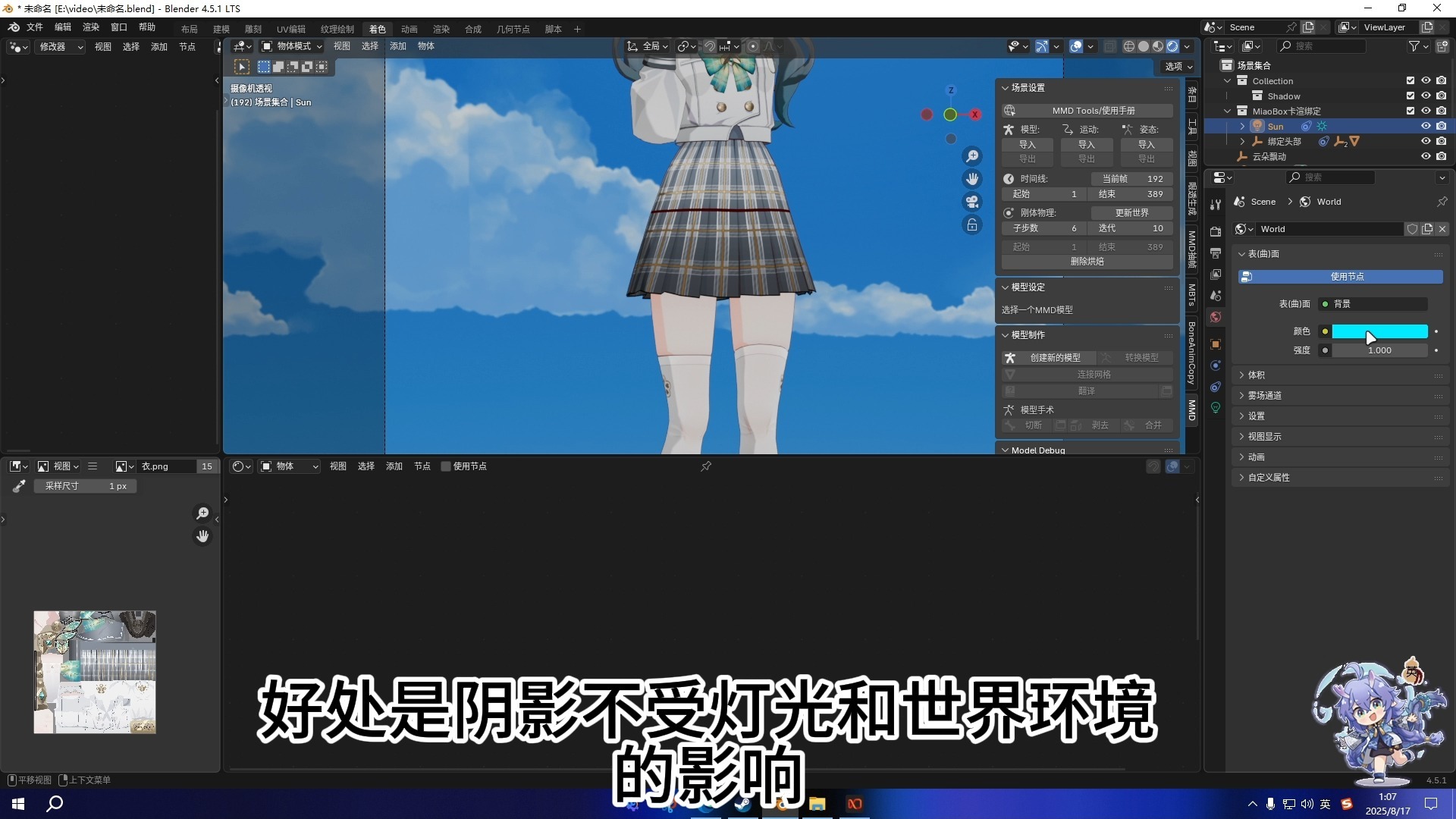Viewport: 1456px width, 819px height.
Task: Click the fake user shield icon for World
Action: click(x=1412, y=229)
